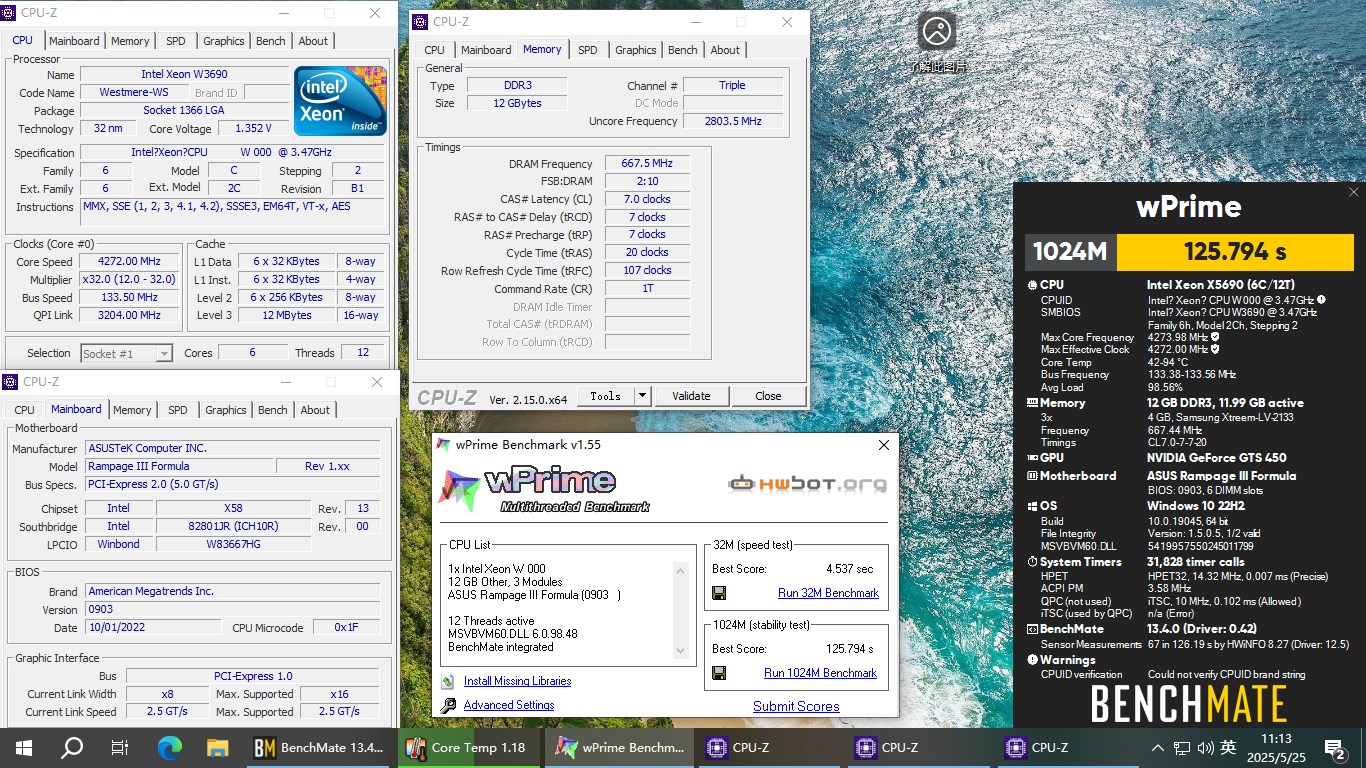The width and height of the screenshot is (1366, 768).
Task: Click the title bar icon of CPU-Z Memory window
Action: point(420,22)
